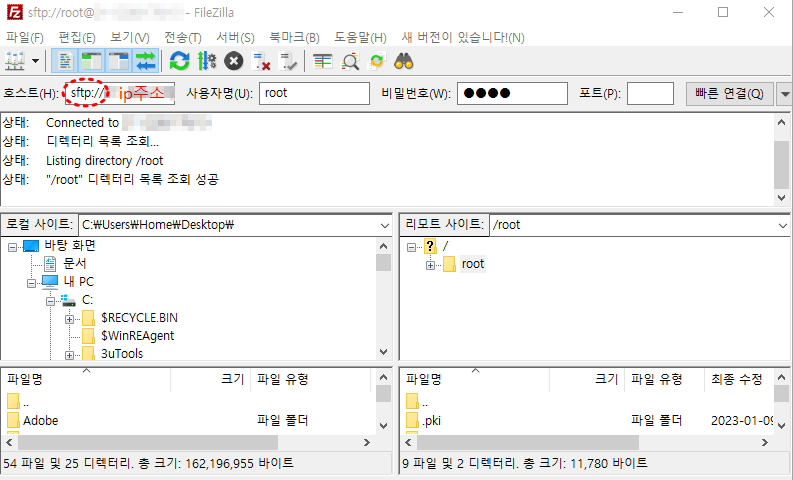Click remote file list scroll right arrow
793x480 pixels.
tap(765, 443)
